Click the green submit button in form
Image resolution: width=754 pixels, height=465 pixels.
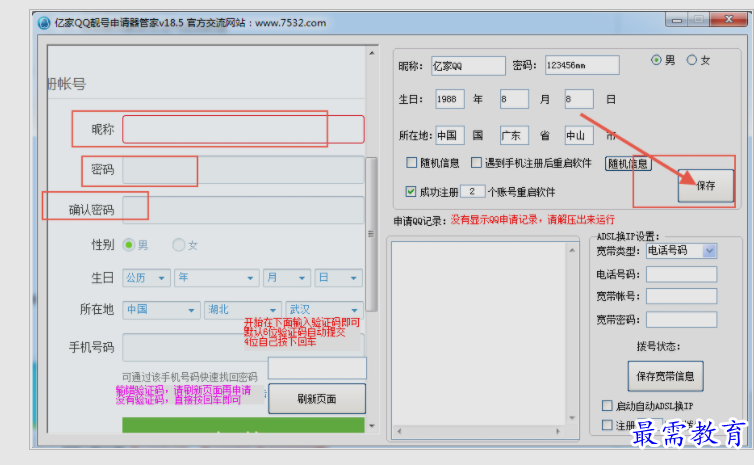243,425
